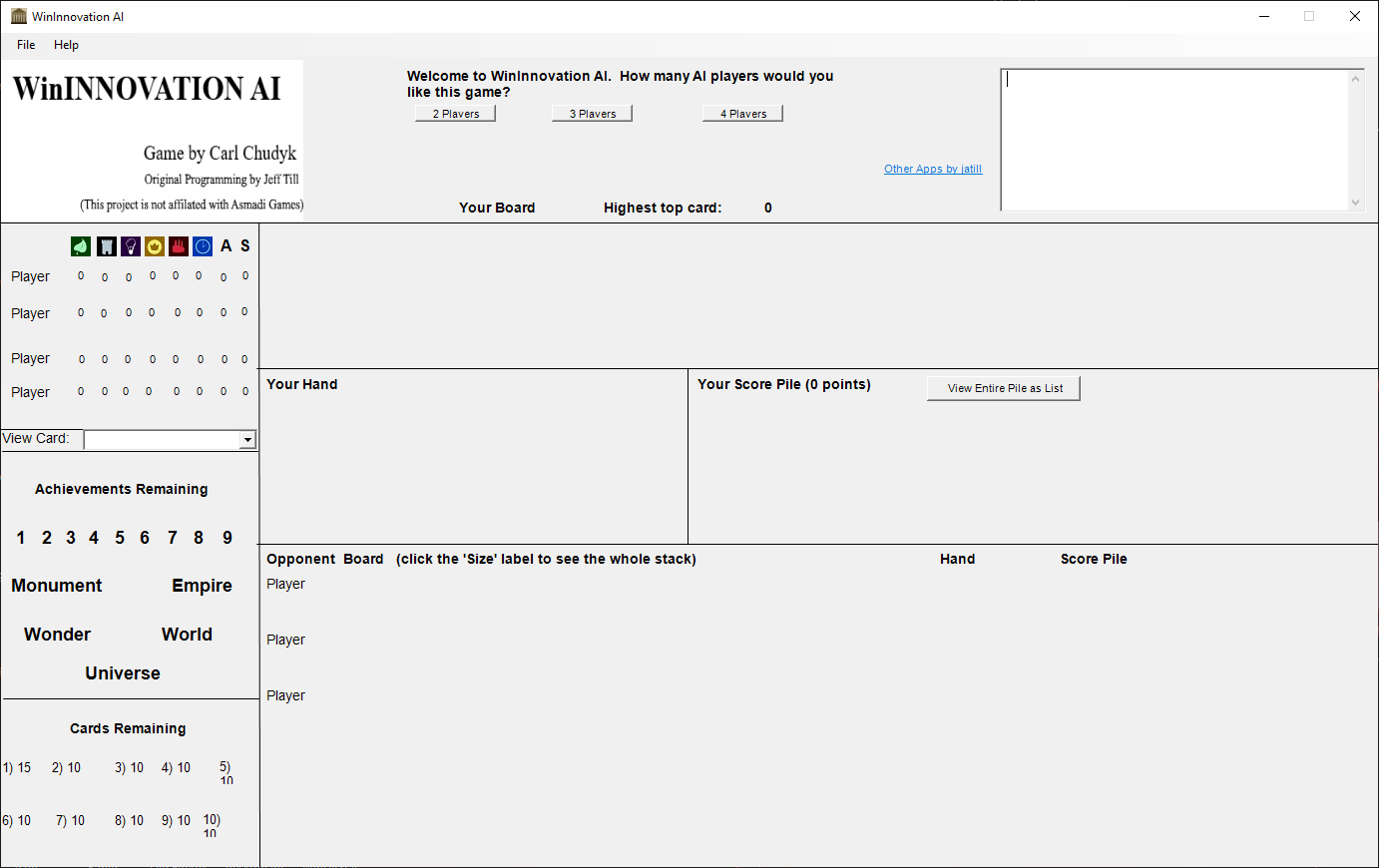
Task: Click the '1) 15' cards remaining entry
Action: tap(17, 768)
